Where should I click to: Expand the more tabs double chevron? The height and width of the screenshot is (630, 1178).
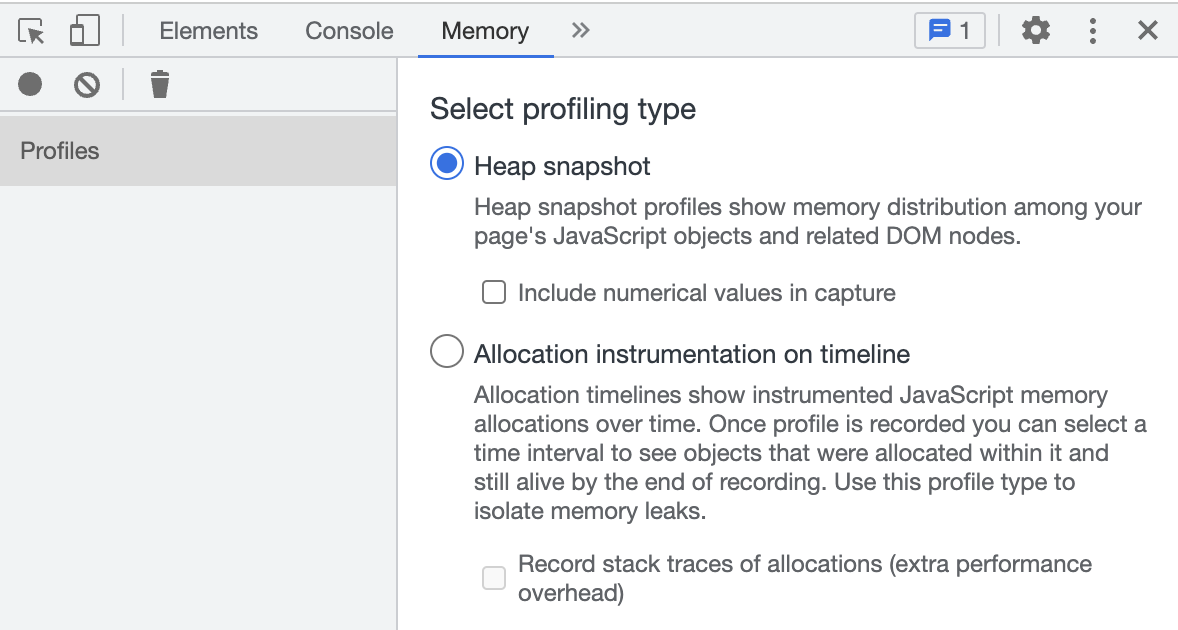click(581, 31)
